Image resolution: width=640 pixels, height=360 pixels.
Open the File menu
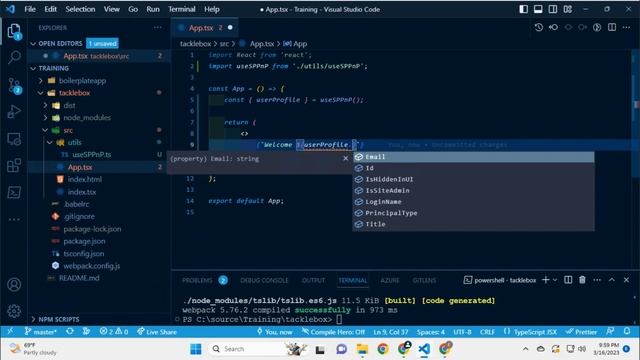point(30,9)
